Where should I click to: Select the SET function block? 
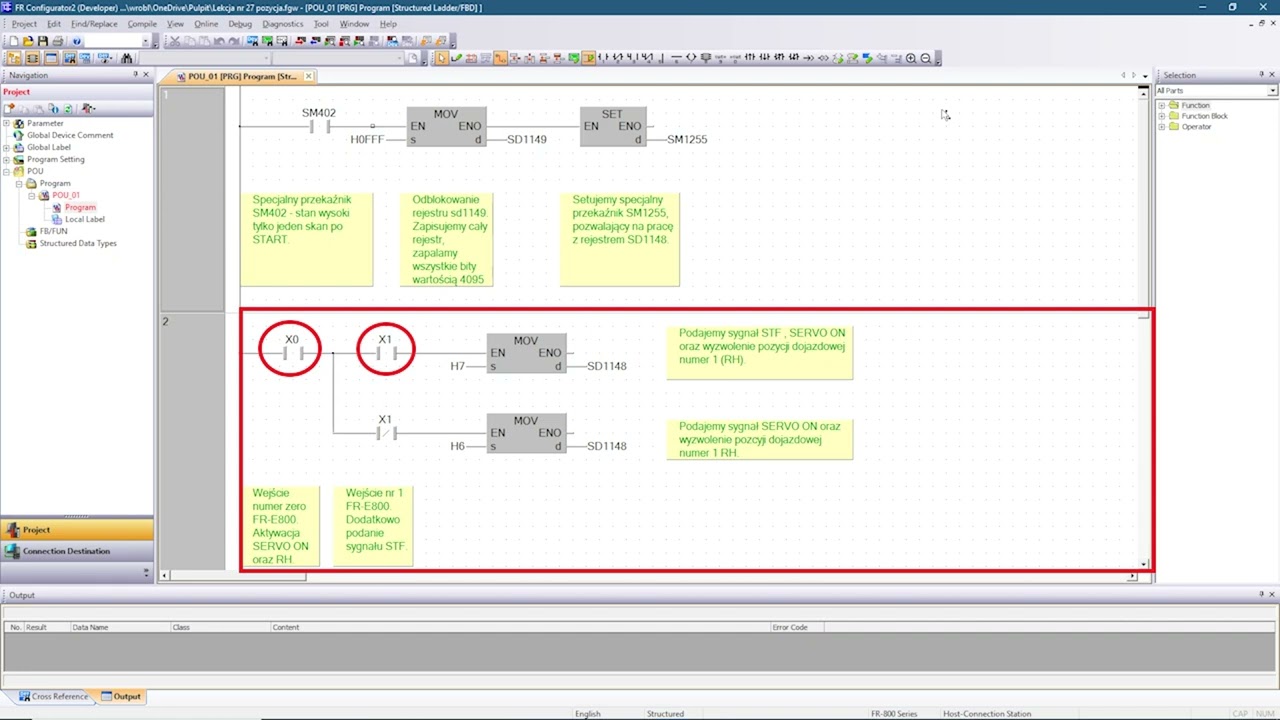[613, 127]
